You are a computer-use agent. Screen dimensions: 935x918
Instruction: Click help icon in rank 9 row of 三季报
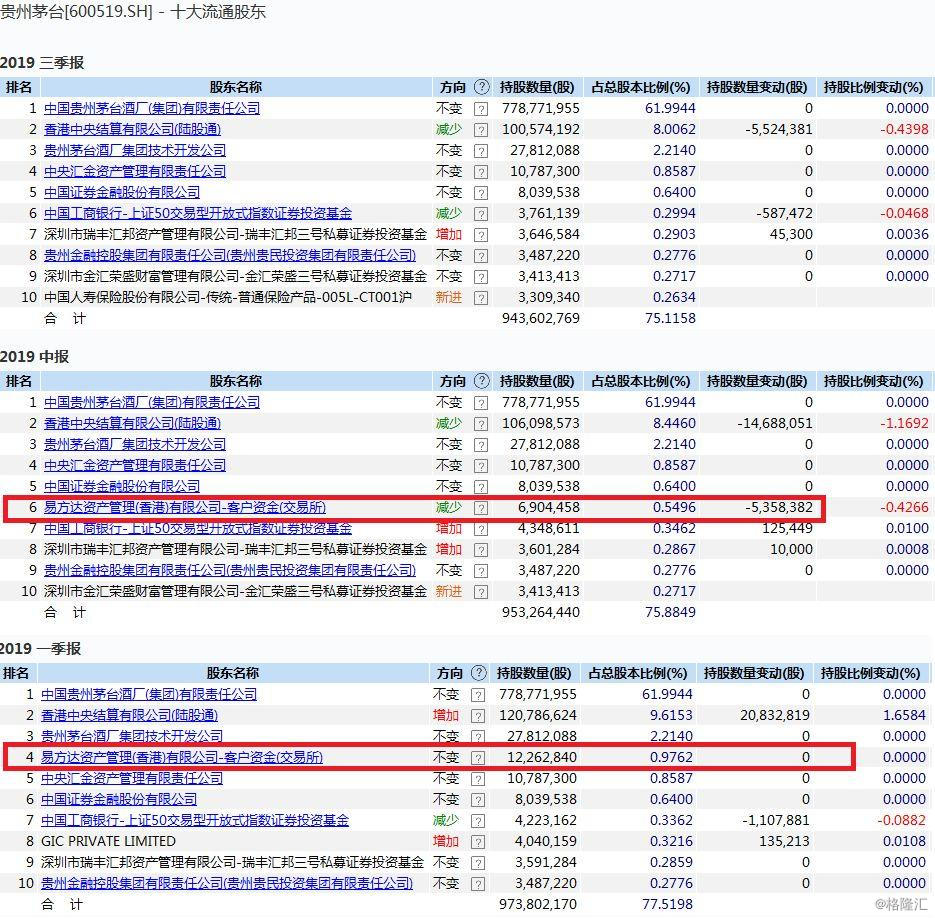481,277
